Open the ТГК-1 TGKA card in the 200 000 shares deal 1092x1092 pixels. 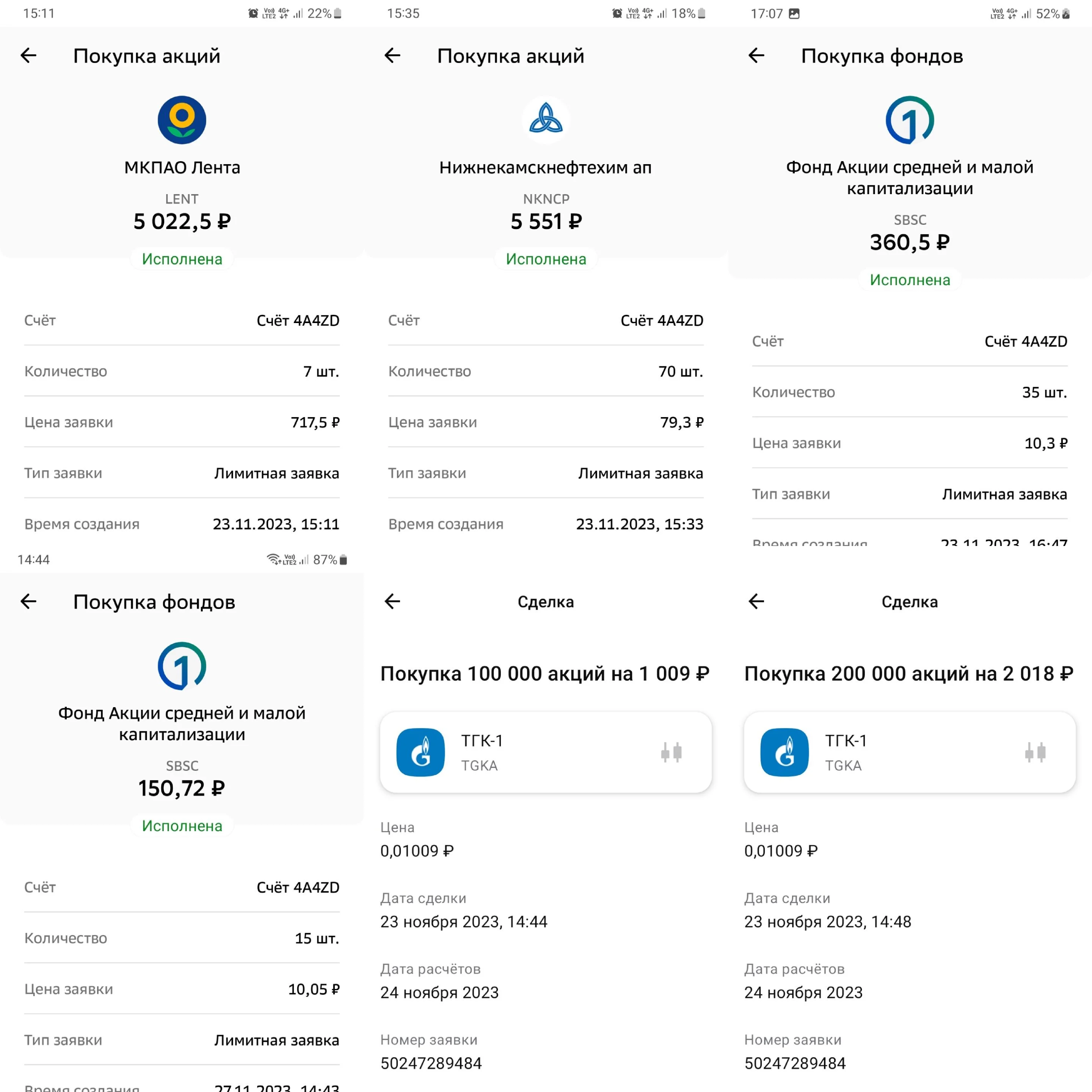tap(910, 752)
